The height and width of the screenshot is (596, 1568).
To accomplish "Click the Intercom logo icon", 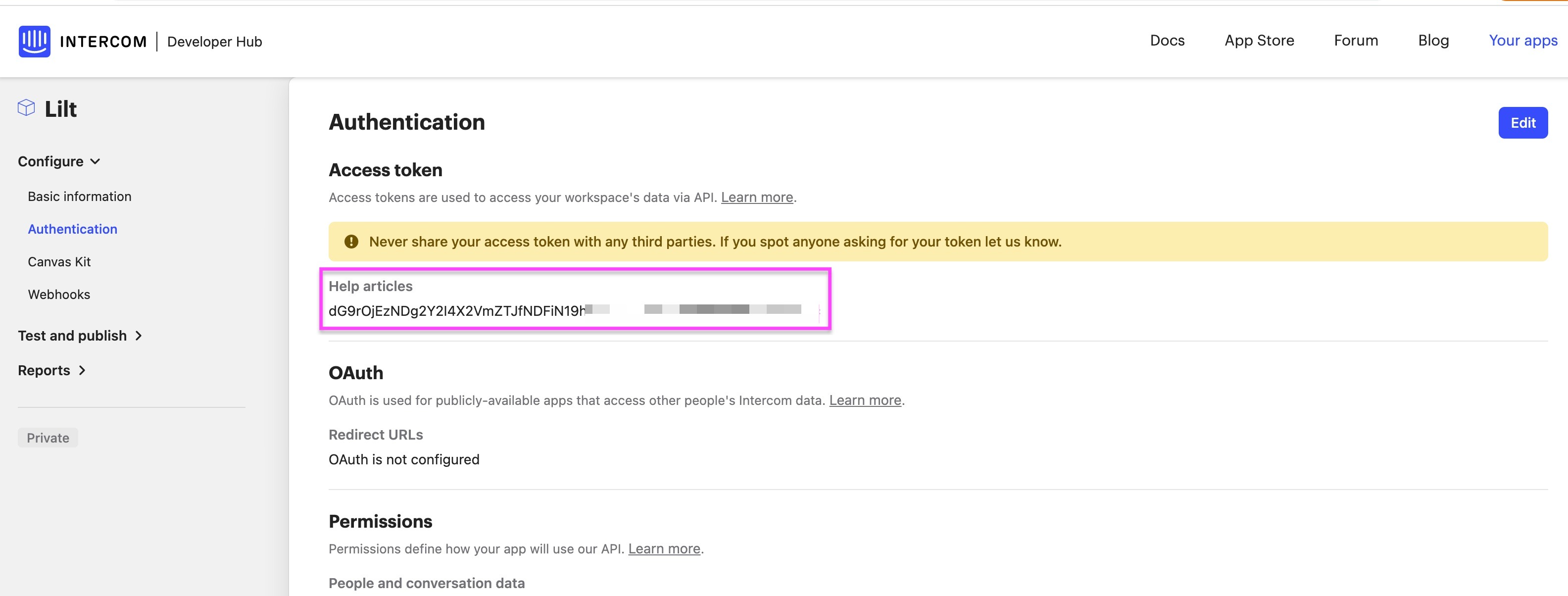I will [34, 42].
